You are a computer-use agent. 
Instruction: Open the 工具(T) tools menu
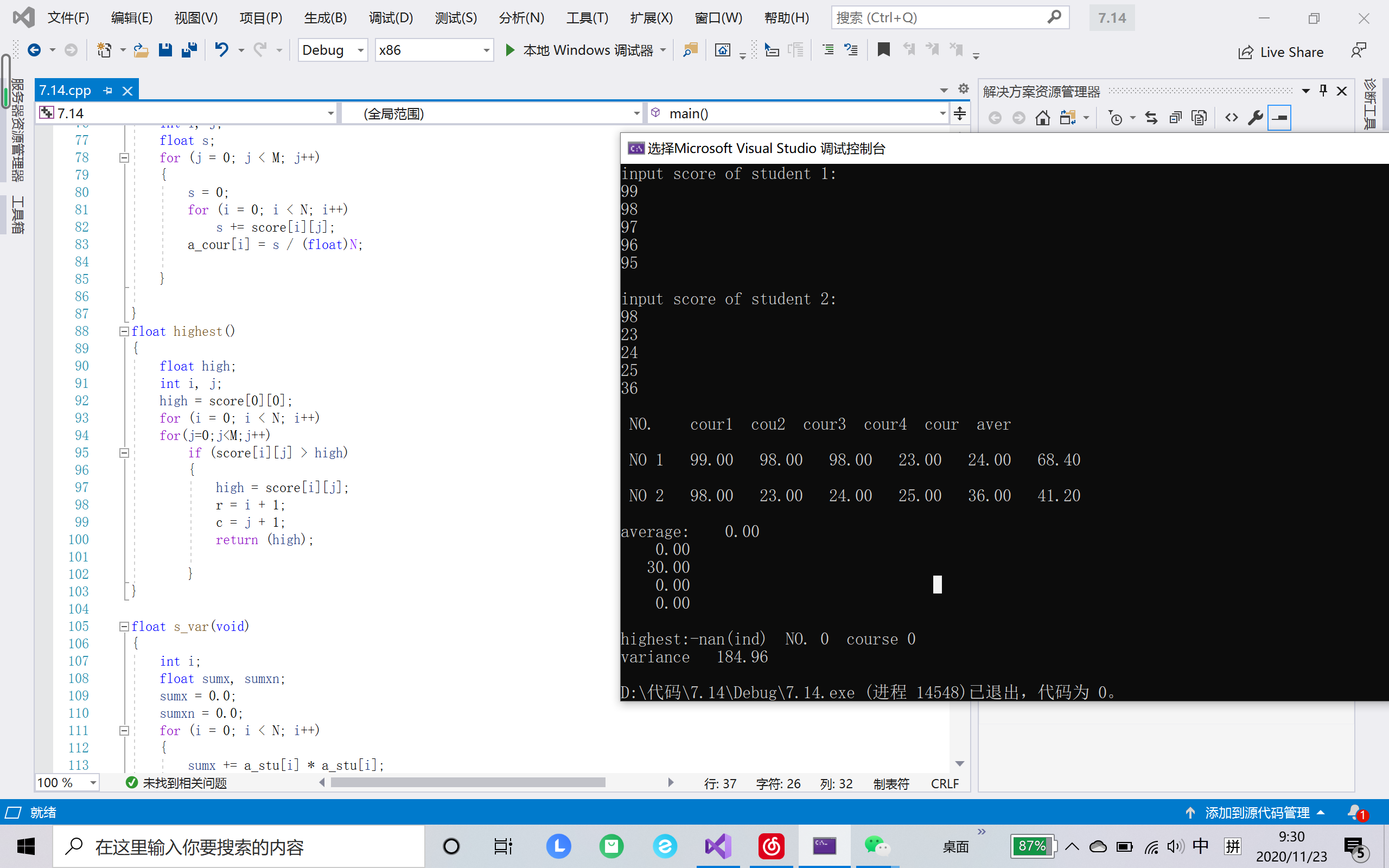coord(587,18)
